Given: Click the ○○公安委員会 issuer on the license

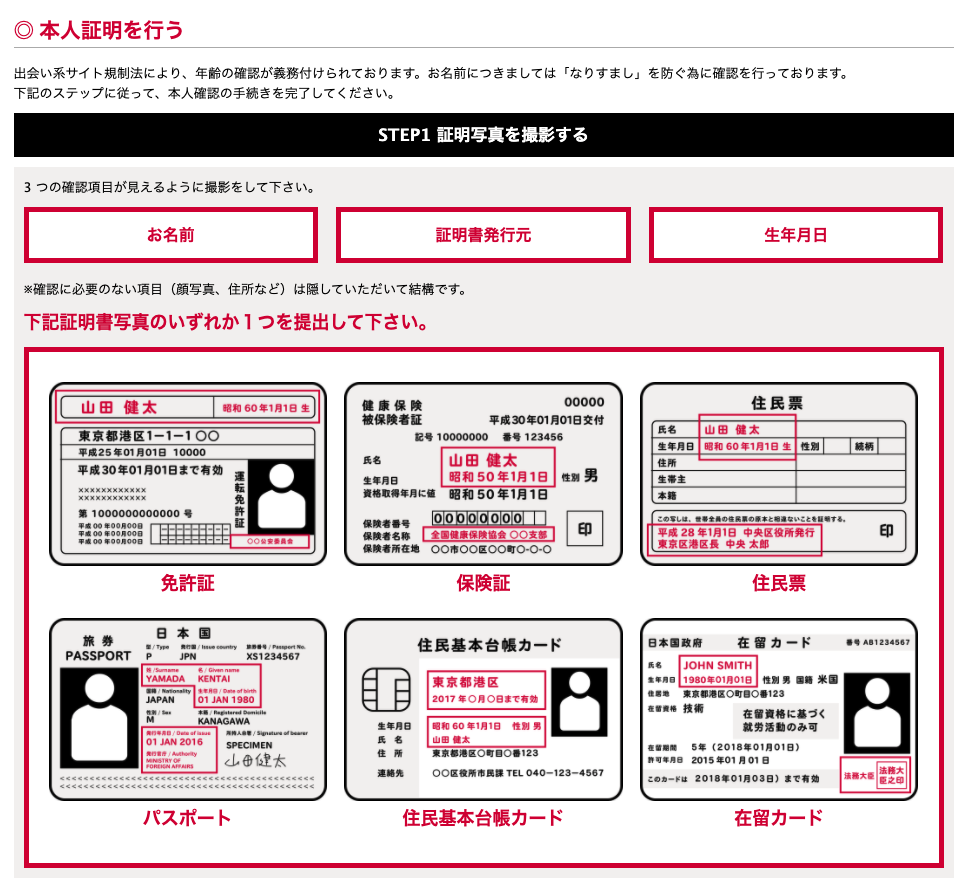Looking at the screenshot, I should (x=270, y=542).
